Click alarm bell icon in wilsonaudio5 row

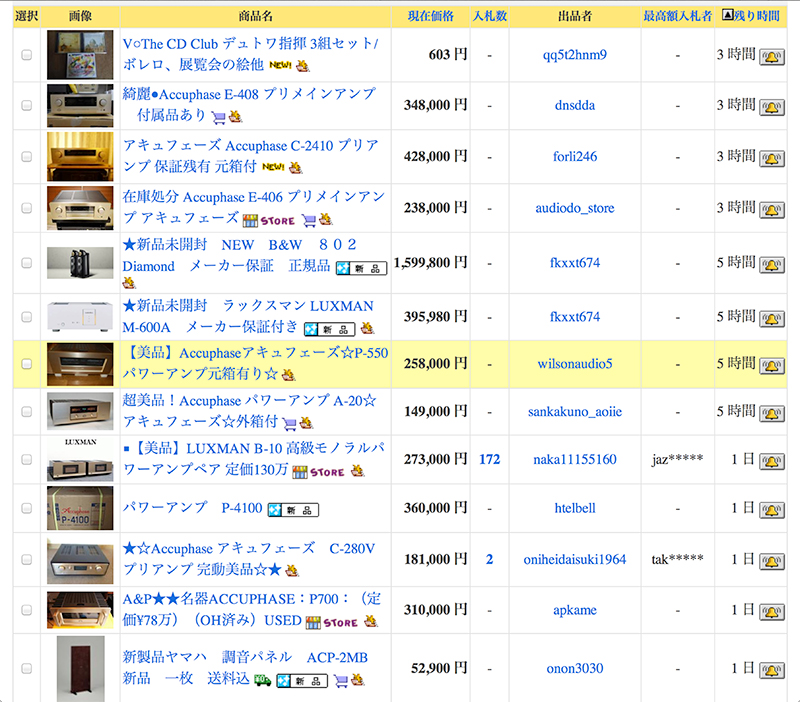pos(771,366)
